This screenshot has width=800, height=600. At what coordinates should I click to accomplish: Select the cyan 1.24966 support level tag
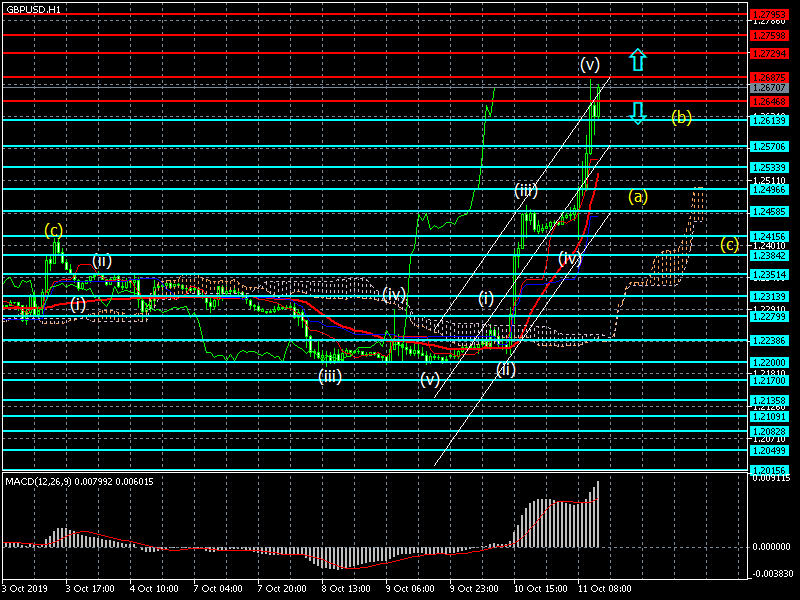(768, 189)
